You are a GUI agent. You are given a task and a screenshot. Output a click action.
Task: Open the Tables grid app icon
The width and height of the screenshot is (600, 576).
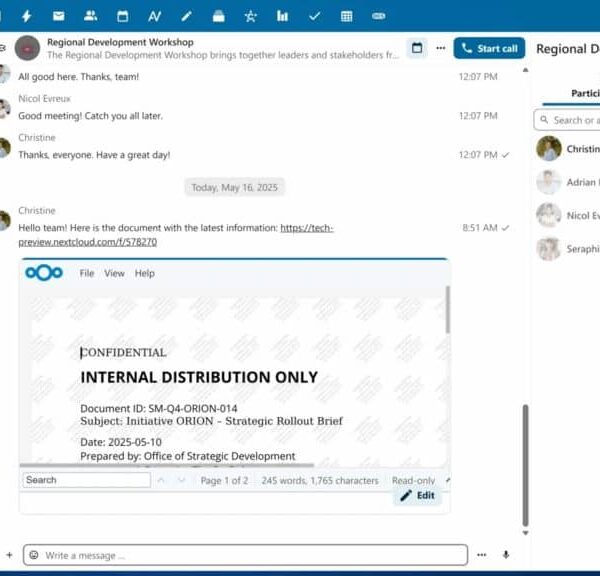click(346, 16)
